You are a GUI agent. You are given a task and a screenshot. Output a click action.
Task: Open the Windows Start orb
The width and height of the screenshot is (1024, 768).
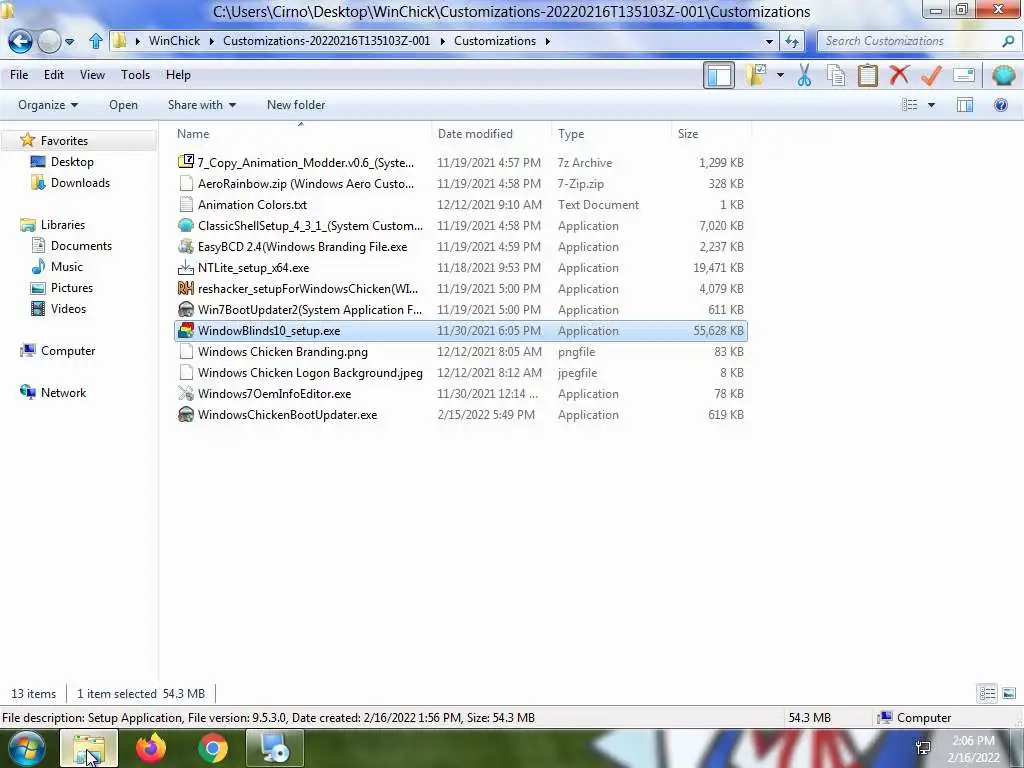27,748
